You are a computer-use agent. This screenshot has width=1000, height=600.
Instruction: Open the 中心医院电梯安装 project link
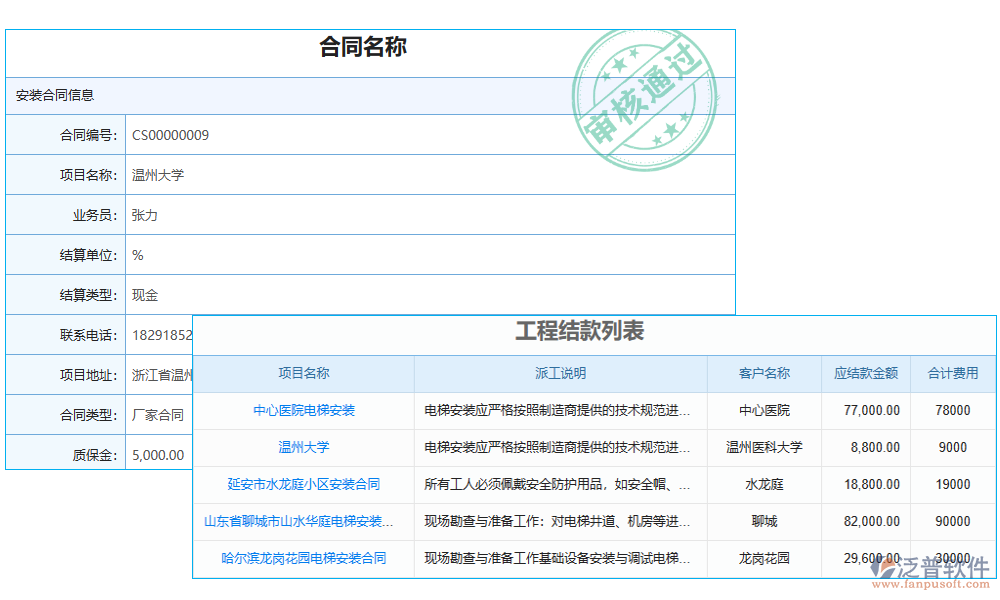click(303, 410)
